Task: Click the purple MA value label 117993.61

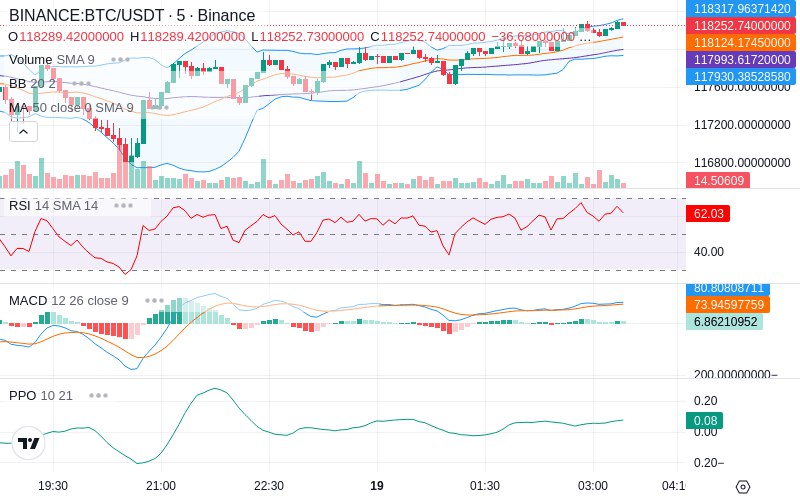Action: click(x=741, y=60)
